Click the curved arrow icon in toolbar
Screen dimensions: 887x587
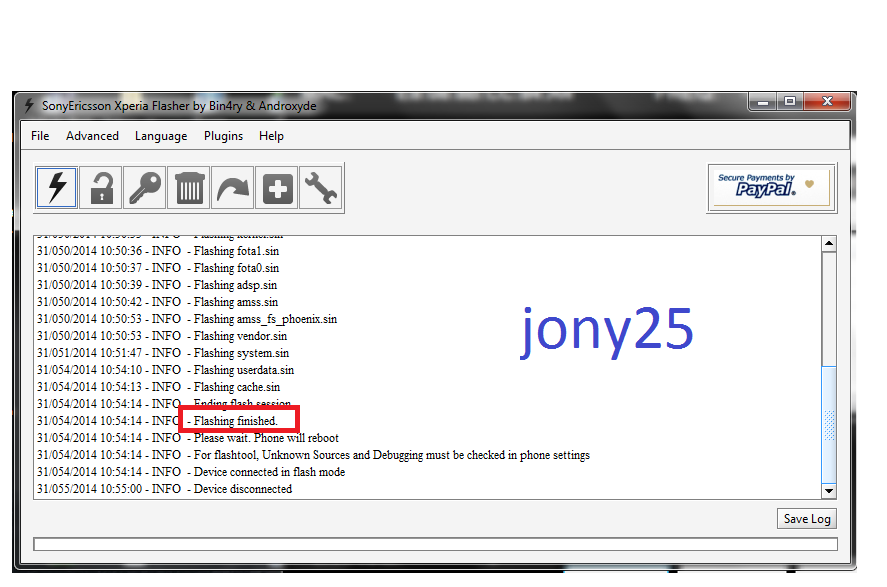click(233, 188)
